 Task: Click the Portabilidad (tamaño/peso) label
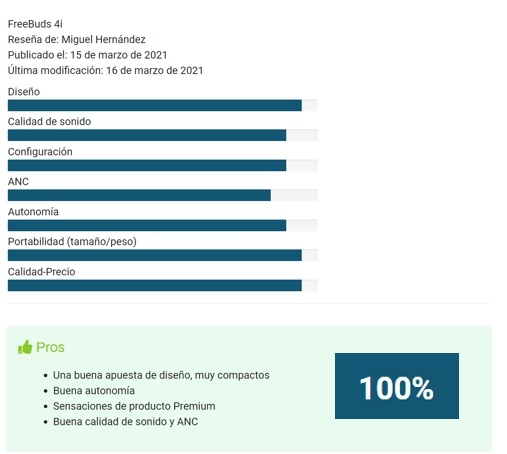(72, 242)
